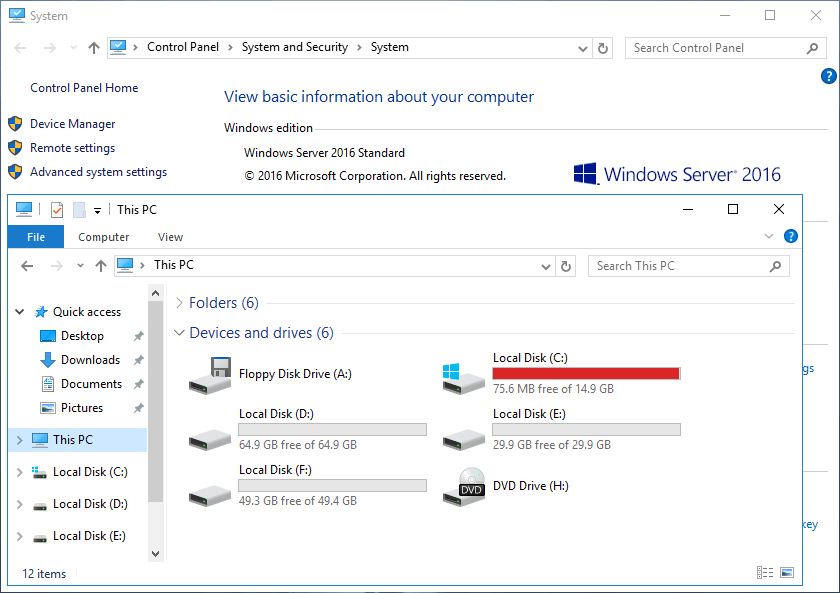Select Downloads in Quick access
This screenshot has height=593, width=840.
[x=90, y=360]
